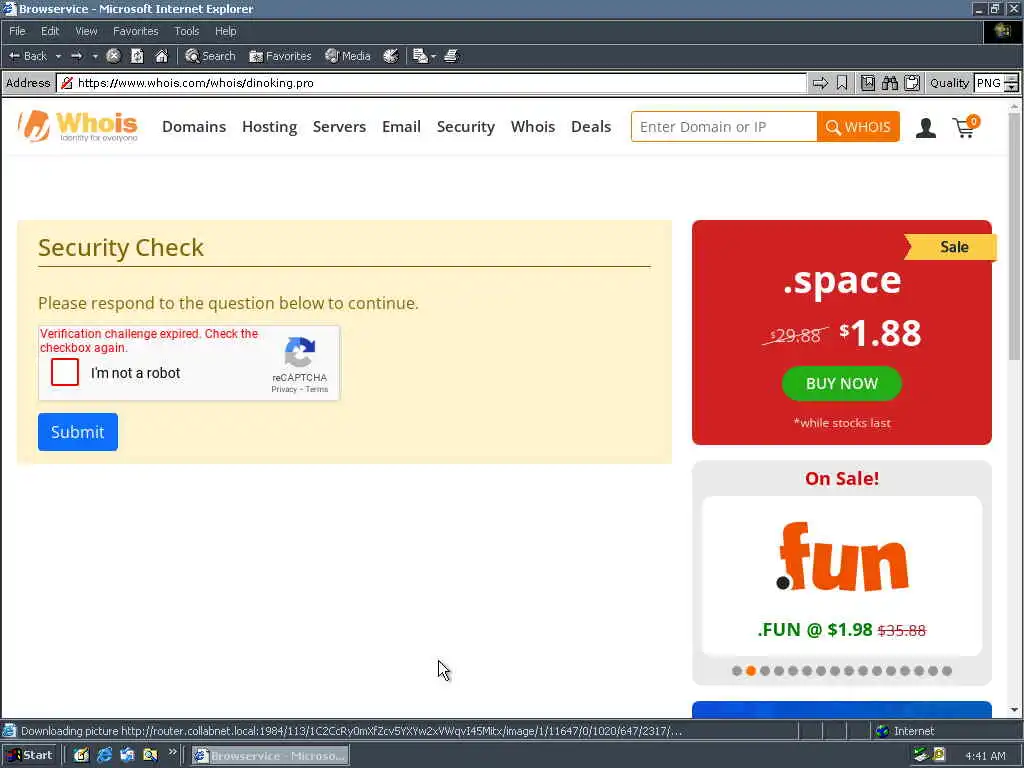The height and width of the screenshot is (768, 1024).
Task: Go to the Home page icon
Action: (161, 56)
